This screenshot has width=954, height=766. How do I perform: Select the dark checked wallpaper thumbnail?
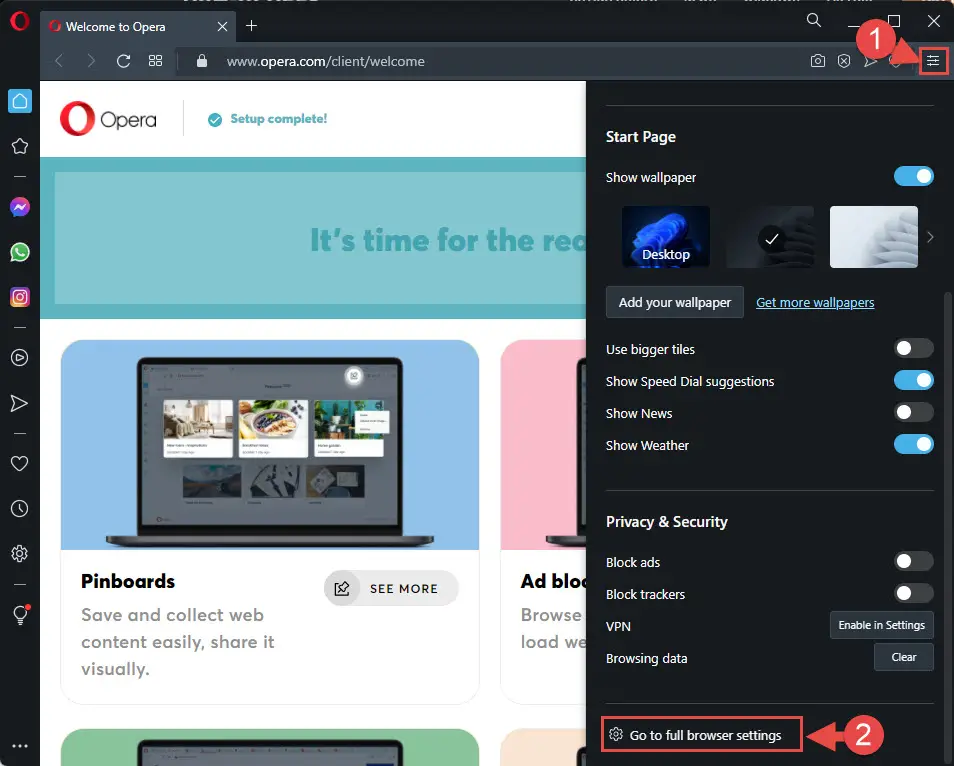(x=770, y=237)
